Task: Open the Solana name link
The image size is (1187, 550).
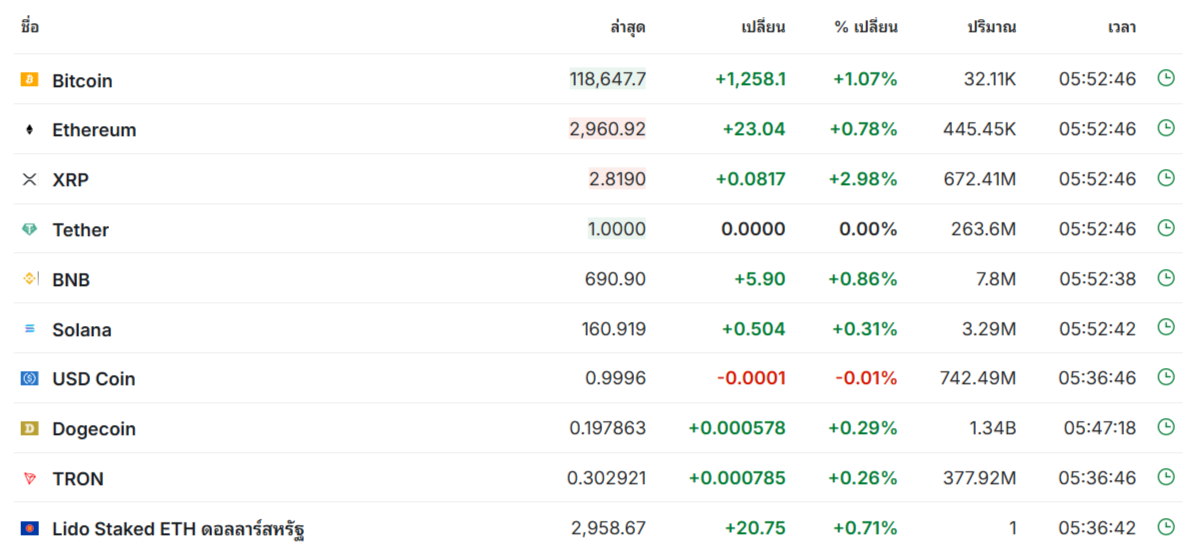Action: tap(82, 330)
